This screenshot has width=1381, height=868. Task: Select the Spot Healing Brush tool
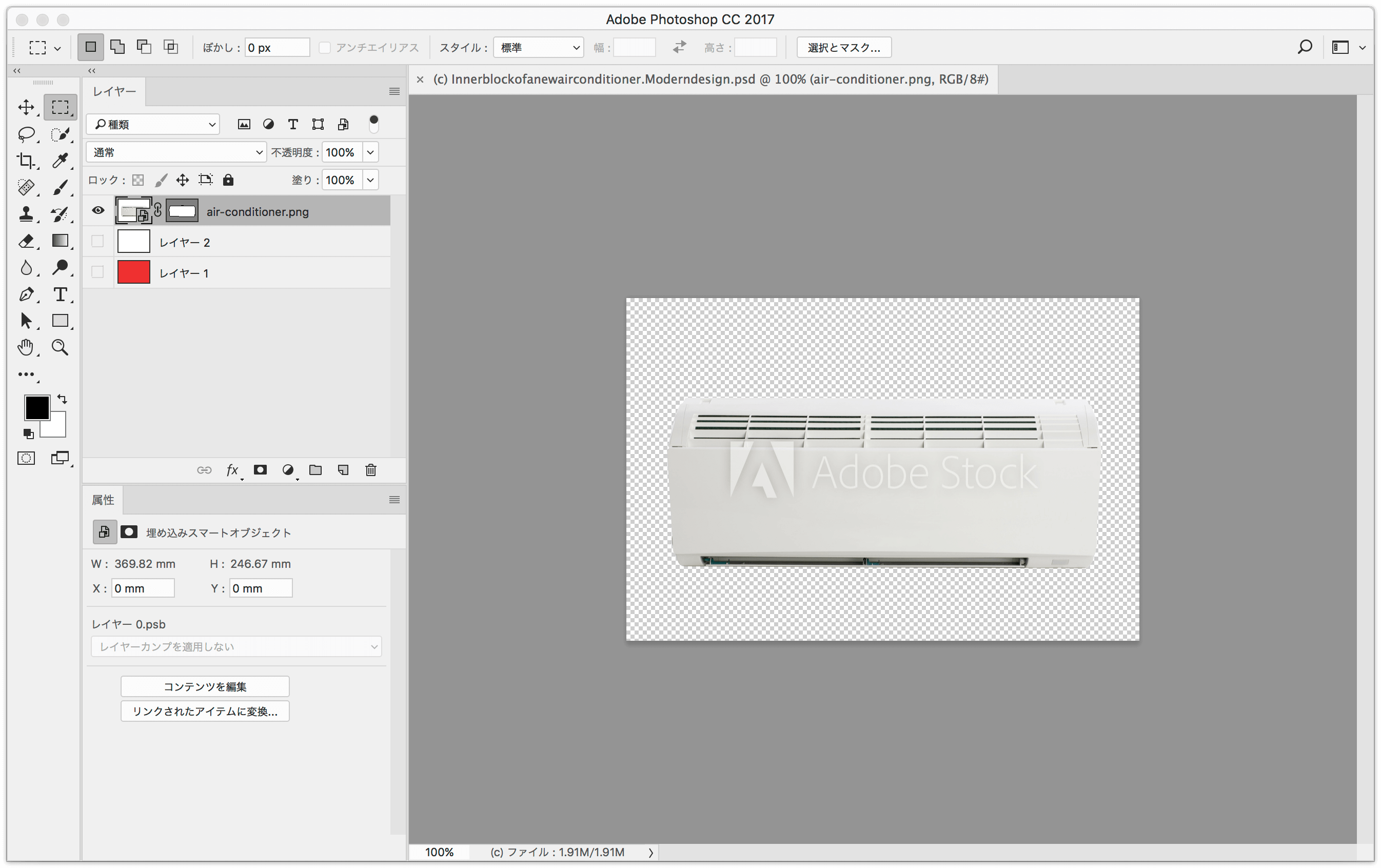[26, 187]
